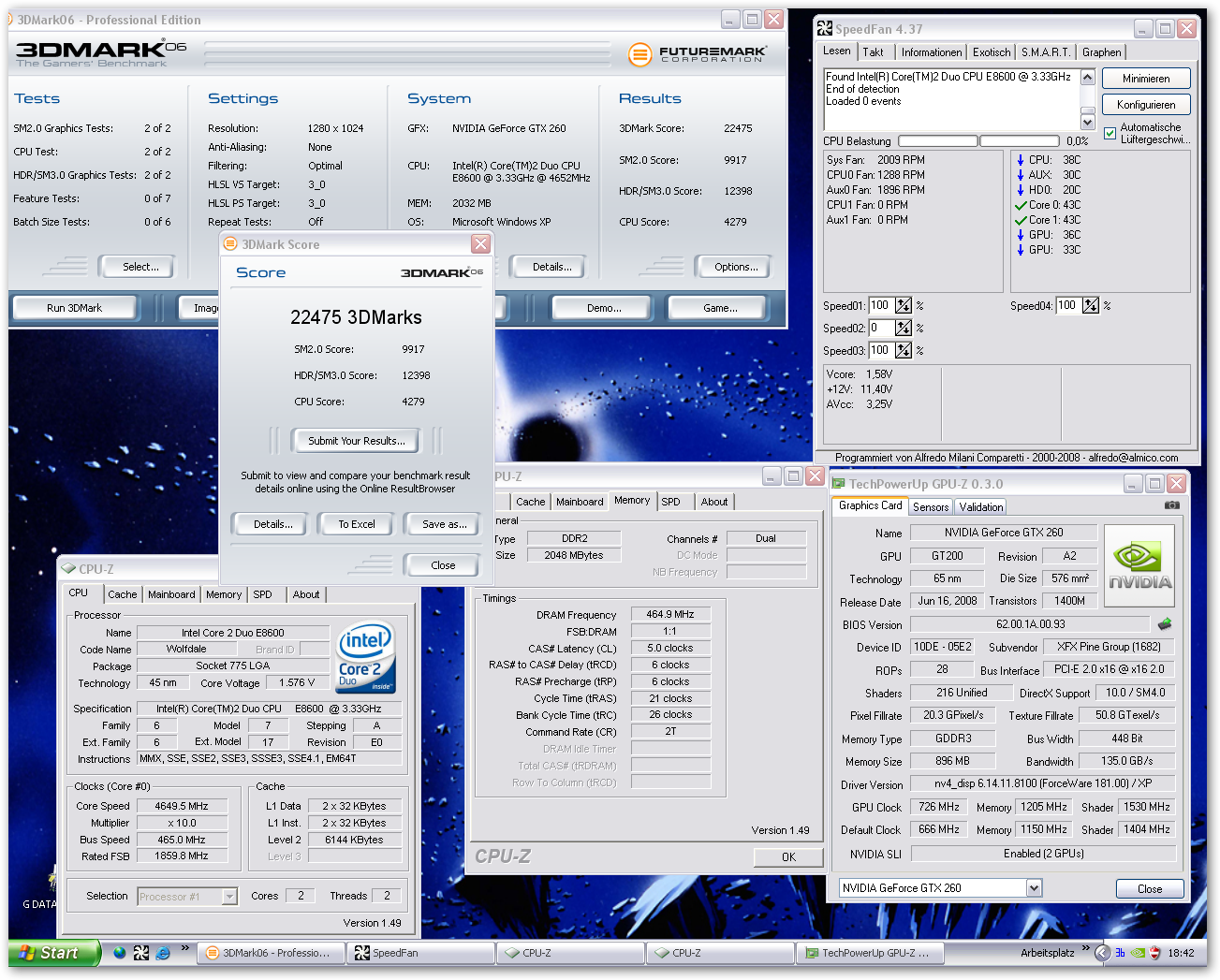Click the SpeedFan title bar fan icon
This screenshot has width=1220, height=980.
click(824, 28)
